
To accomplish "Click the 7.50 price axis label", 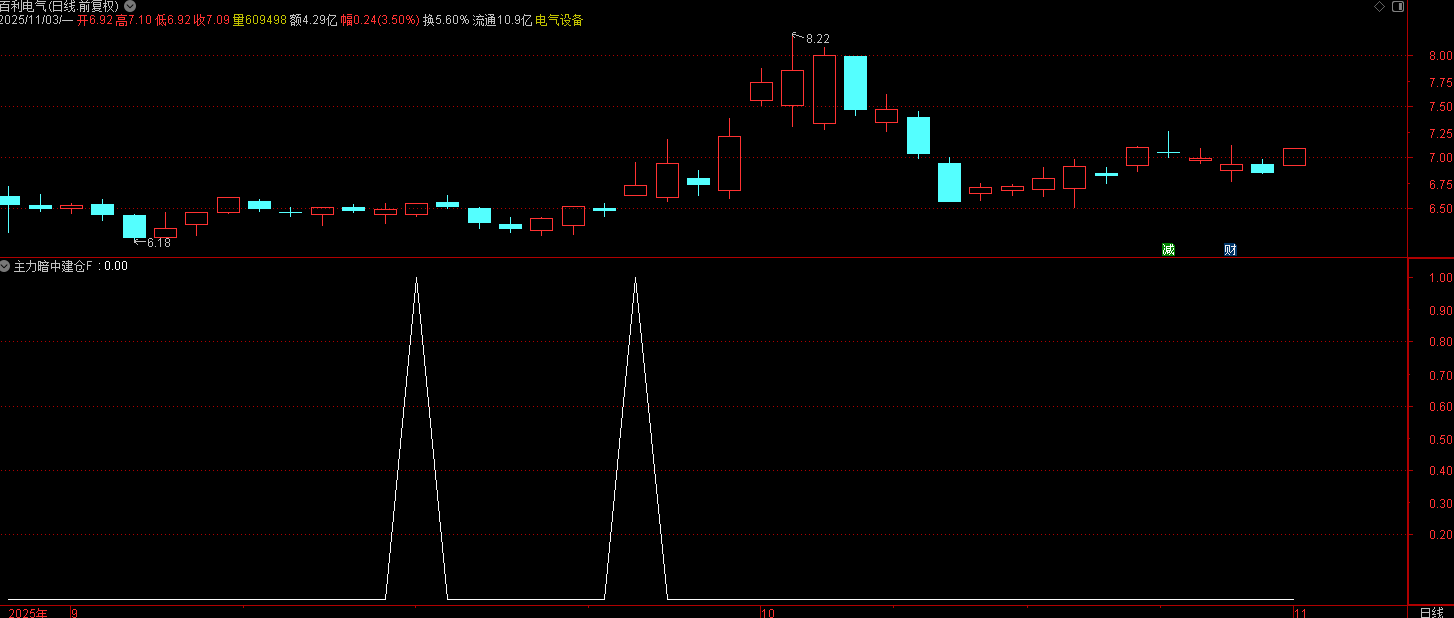I will pyautogui.click(x=1440, y=107).
